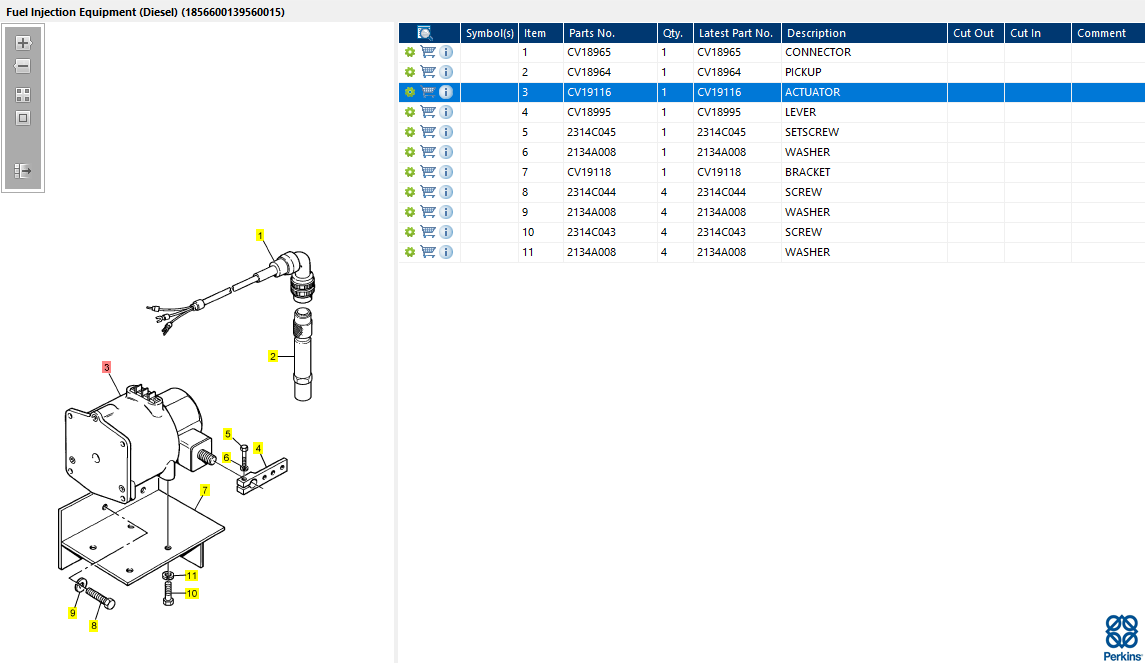Click green gear for item 11 WASHER

click(x=410, y=252)
